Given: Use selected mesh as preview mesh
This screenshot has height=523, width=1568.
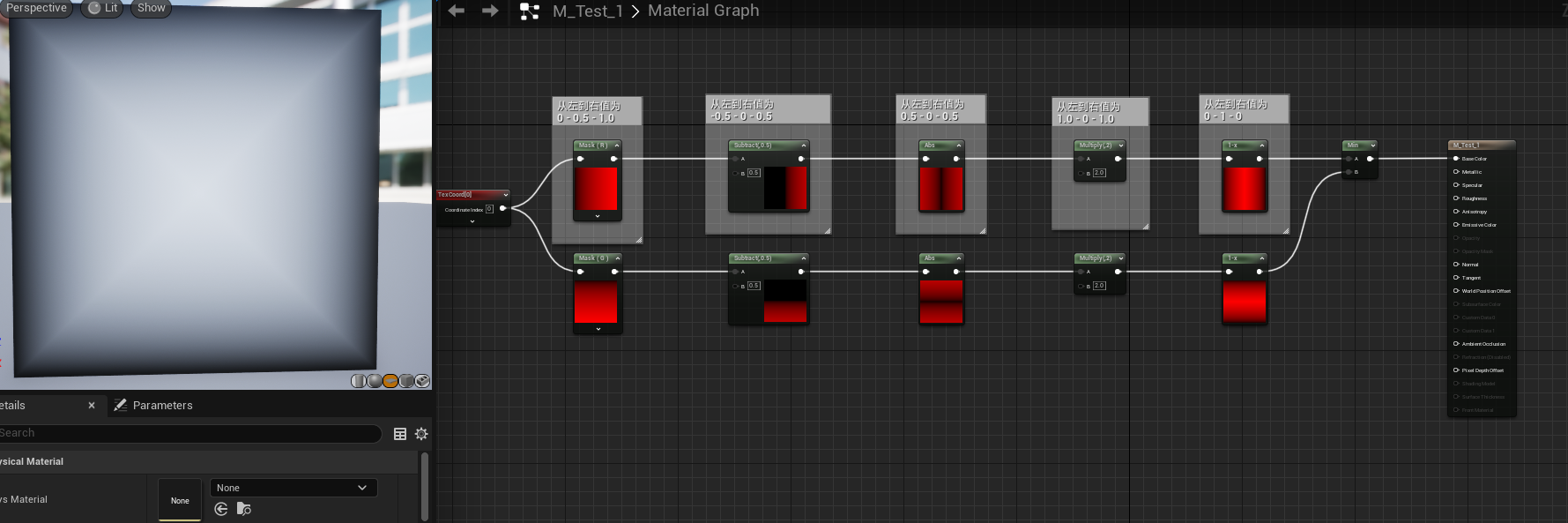Looking at the screenshot, I should (422, 381).
